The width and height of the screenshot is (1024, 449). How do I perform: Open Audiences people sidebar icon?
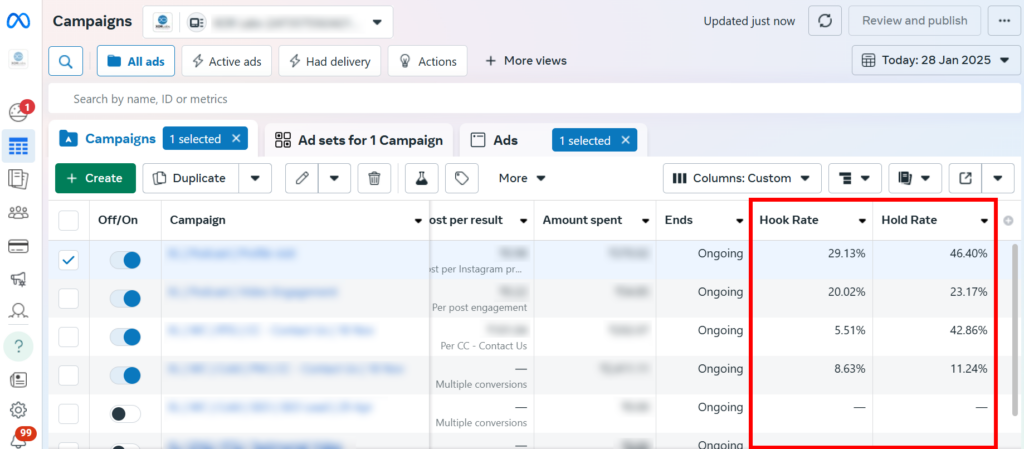pos(18,212)
